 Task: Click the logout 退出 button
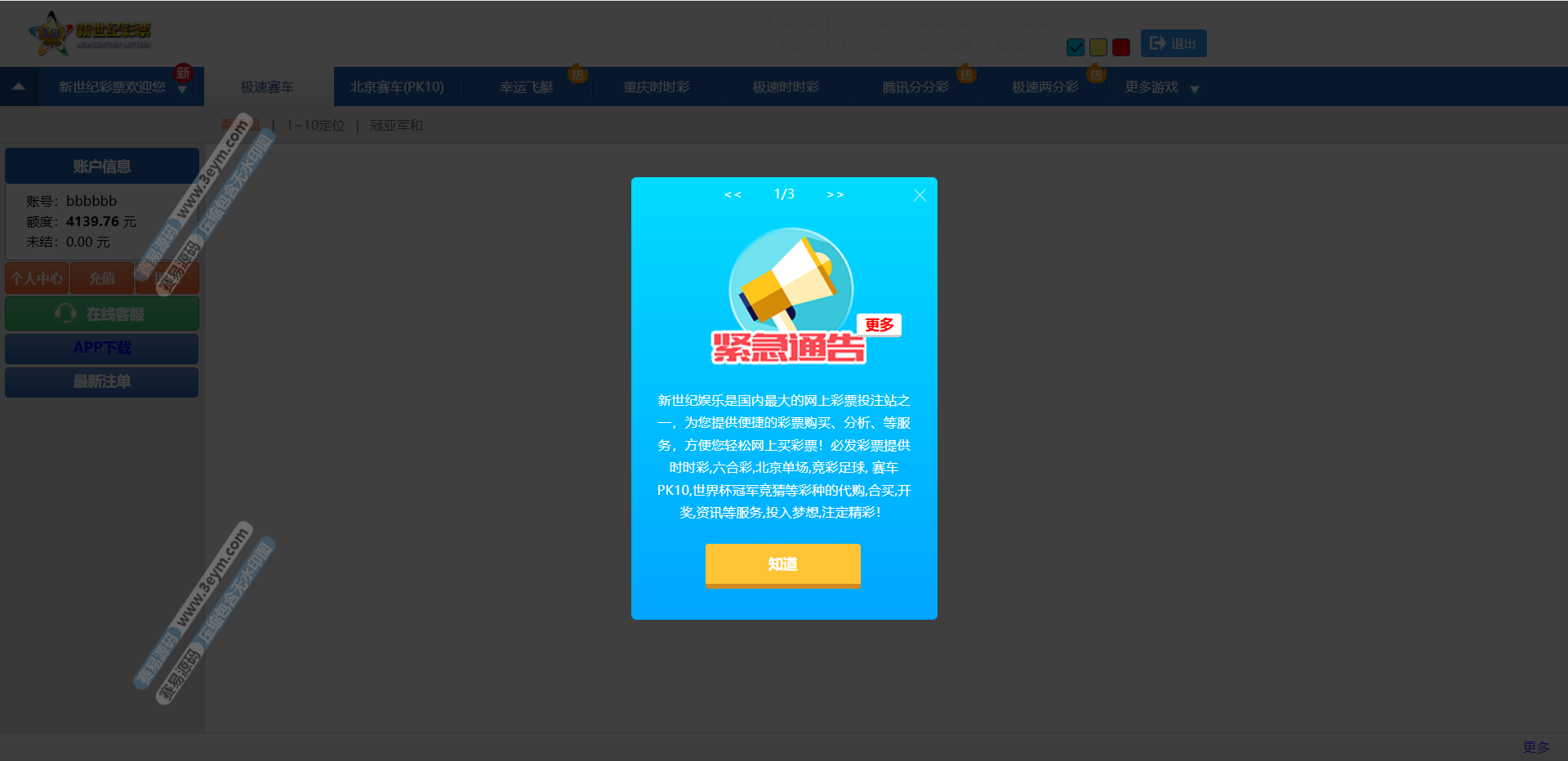(x=1173, y=43)
